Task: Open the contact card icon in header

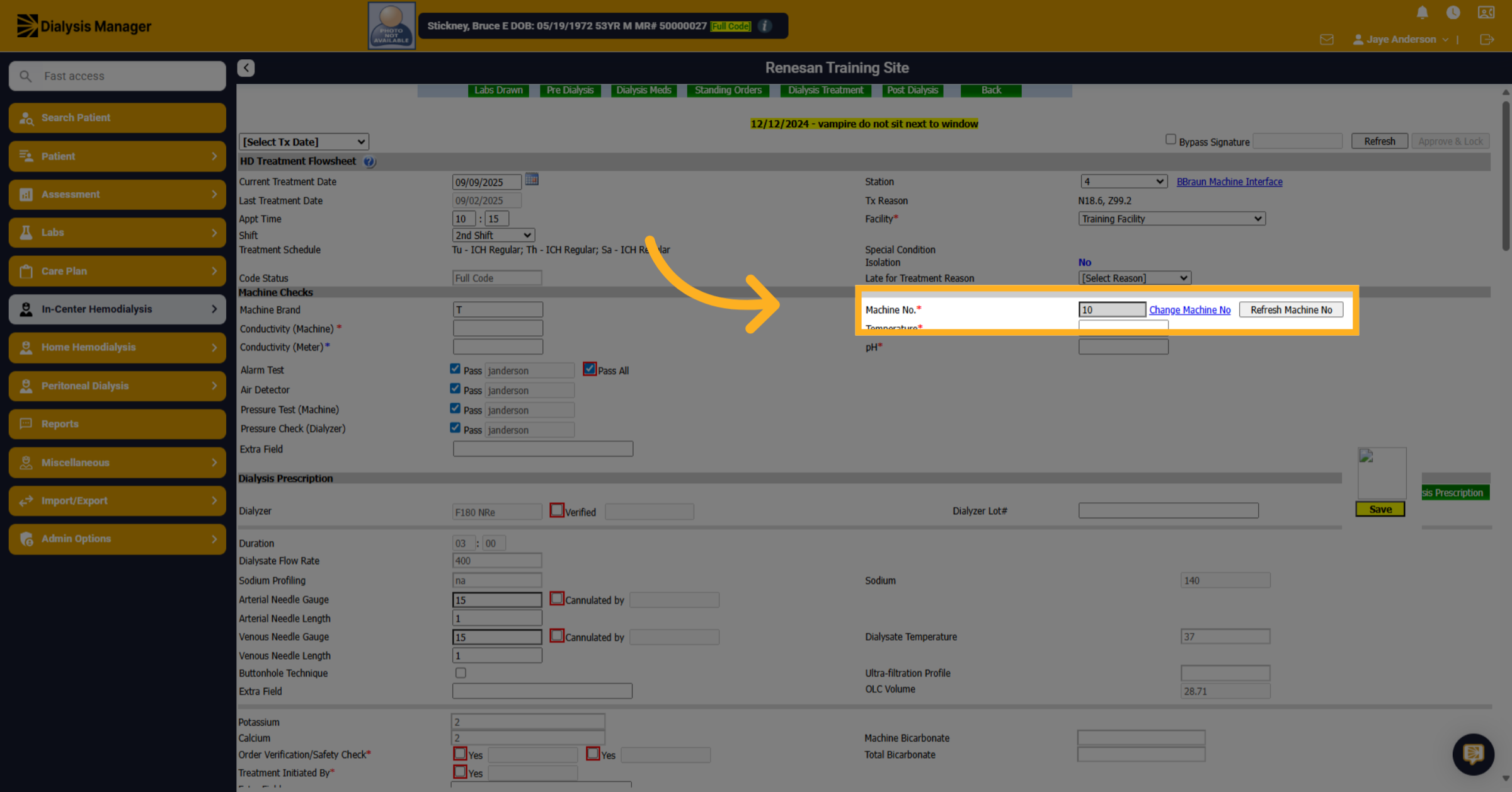Action: point(1486,13)
